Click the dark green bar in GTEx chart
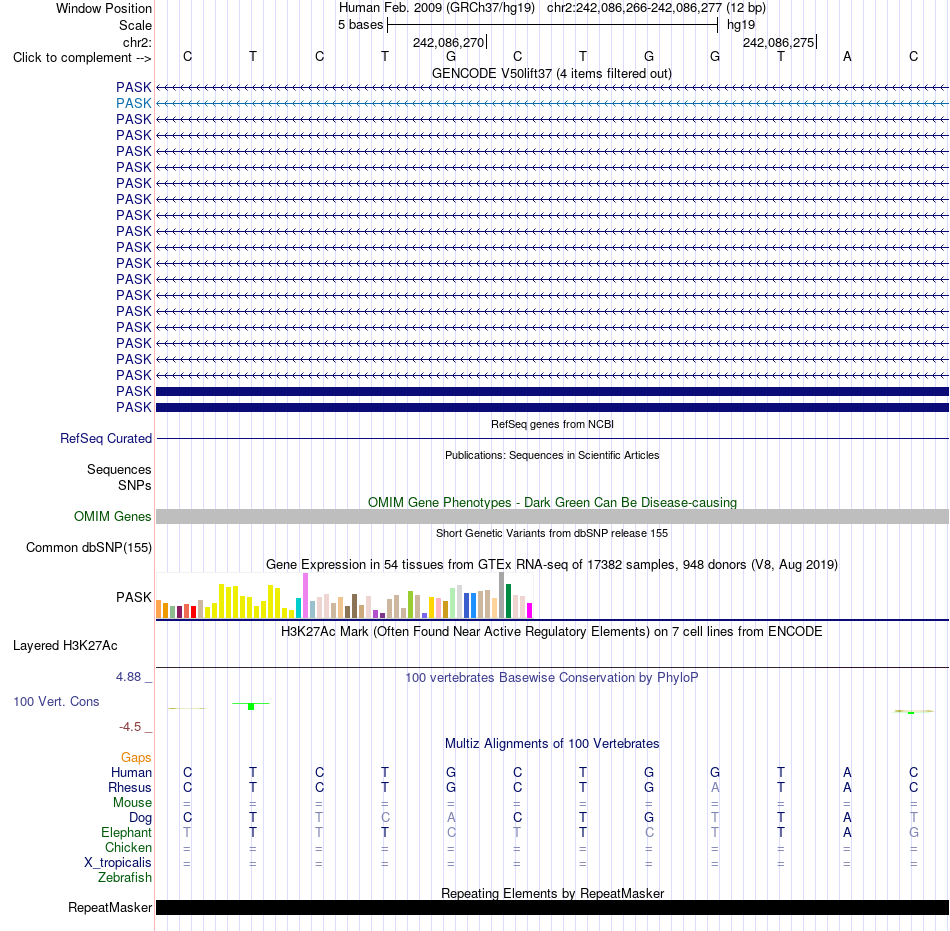The height and width of the screenshot is (931, 950). coord(509,601)
